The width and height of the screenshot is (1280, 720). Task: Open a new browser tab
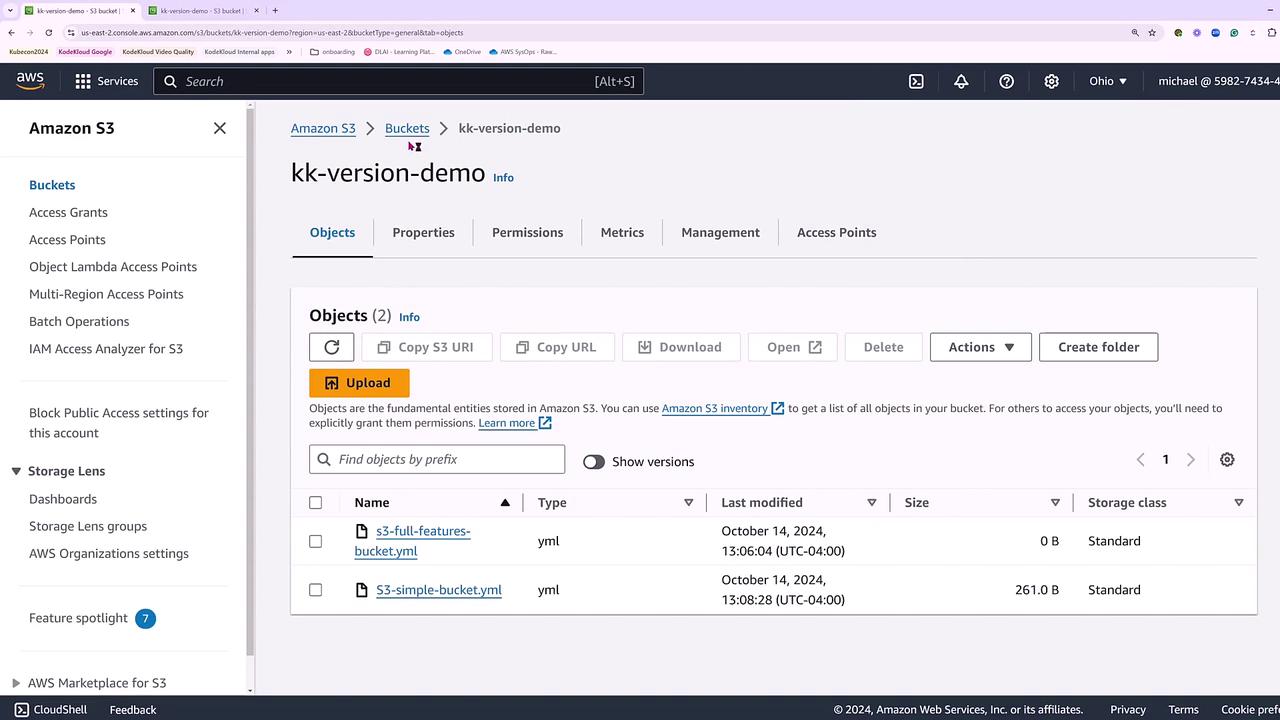coord(275,11)
